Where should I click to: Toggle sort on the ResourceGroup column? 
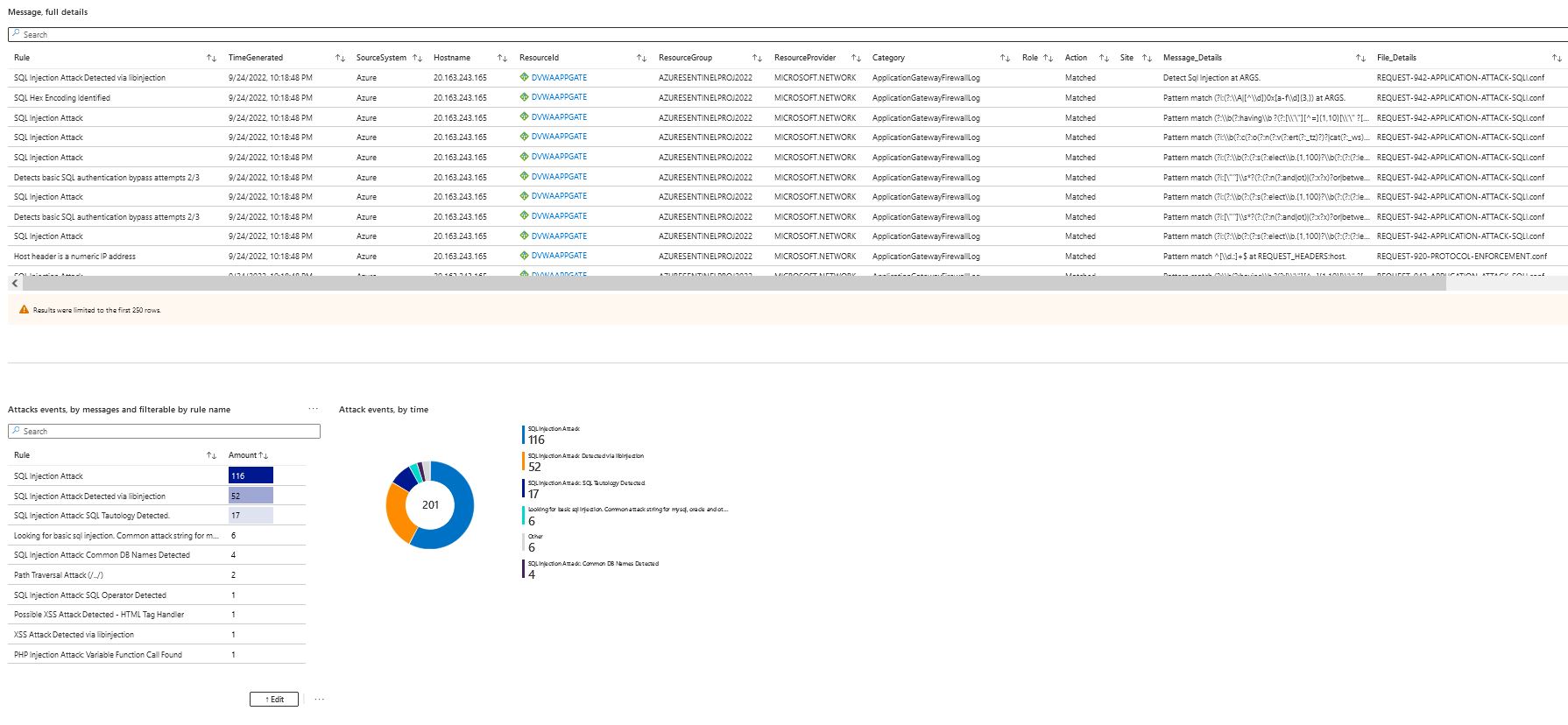757,58
